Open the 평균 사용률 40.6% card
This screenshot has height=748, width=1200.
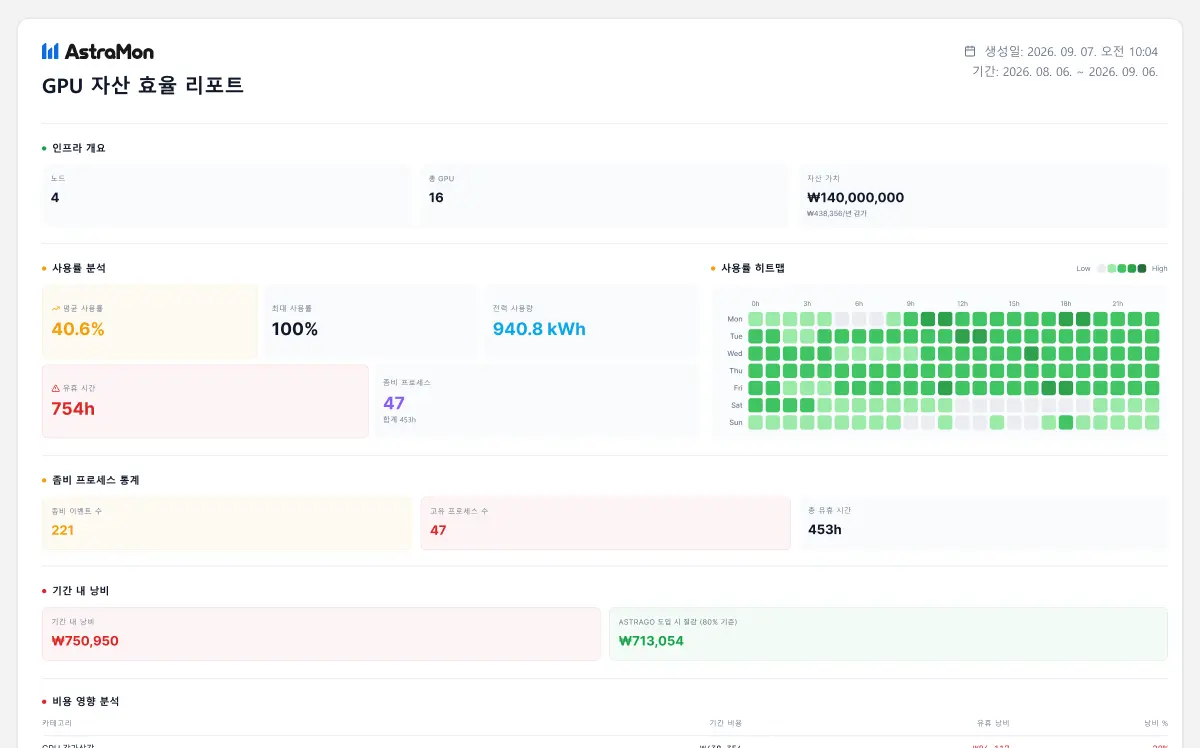(150, 322)
